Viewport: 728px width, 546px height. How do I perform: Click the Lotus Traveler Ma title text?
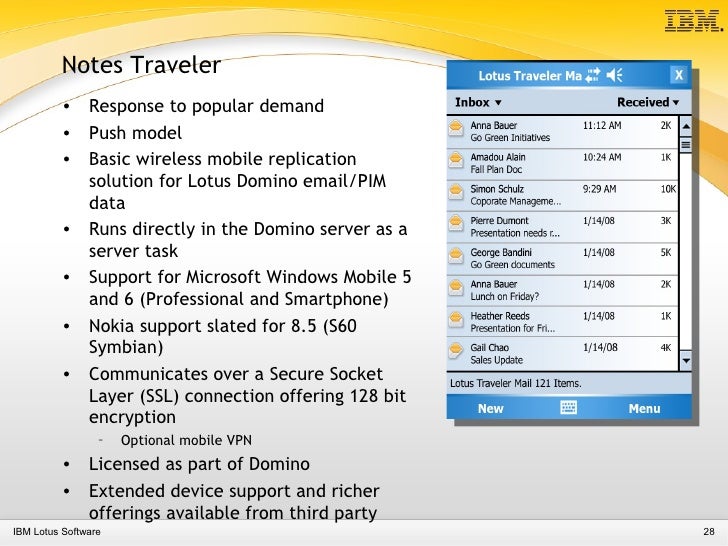(x=530, y=76)
